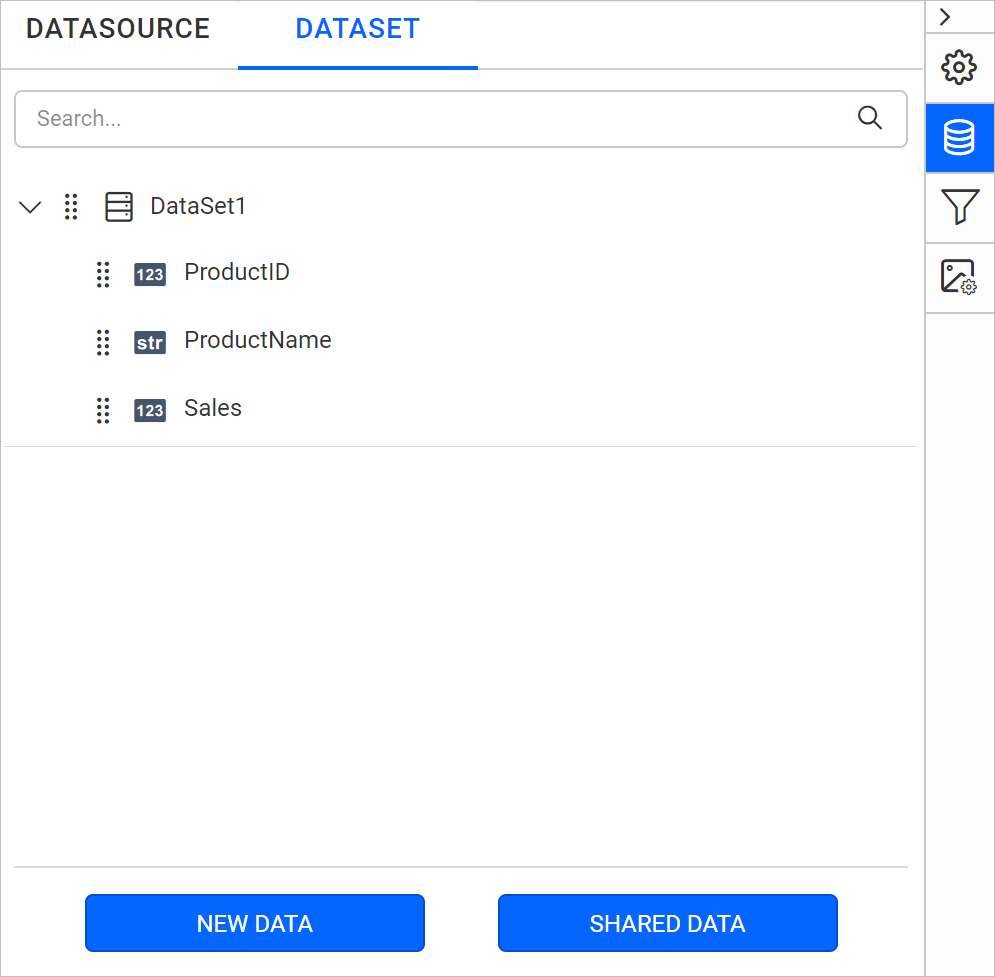The image size is (995, 977).
Task: Click the drag handle beside ProductName
Action: [102, 342]
